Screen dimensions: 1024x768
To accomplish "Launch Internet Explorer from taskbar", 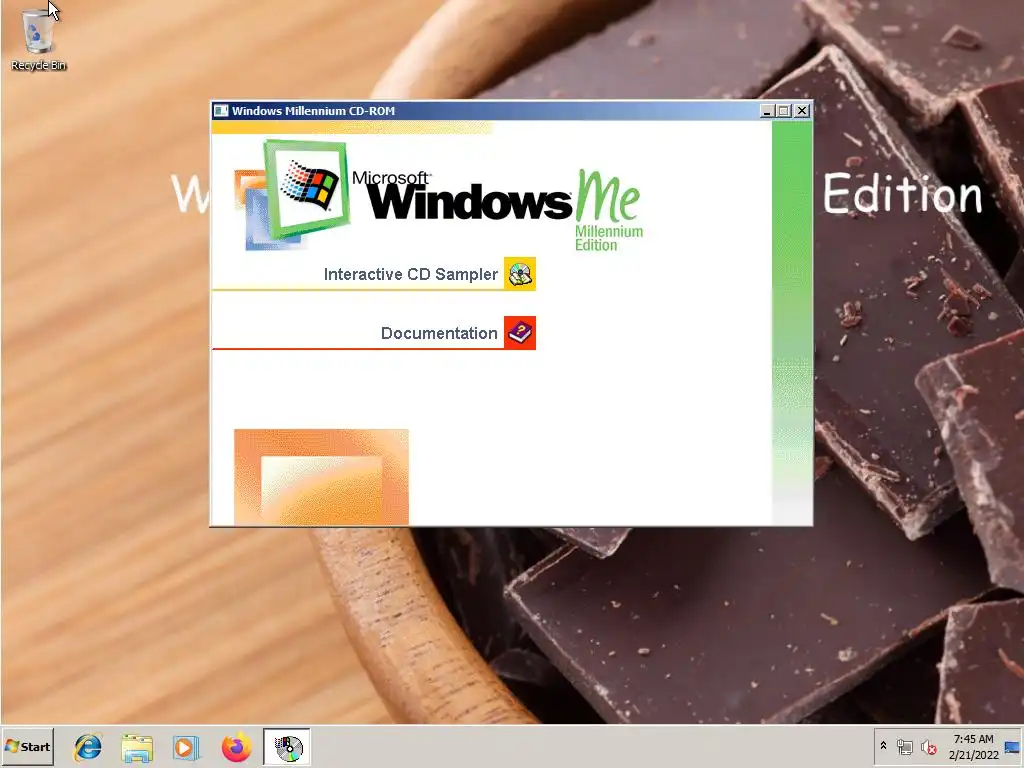I will [88, 747].
